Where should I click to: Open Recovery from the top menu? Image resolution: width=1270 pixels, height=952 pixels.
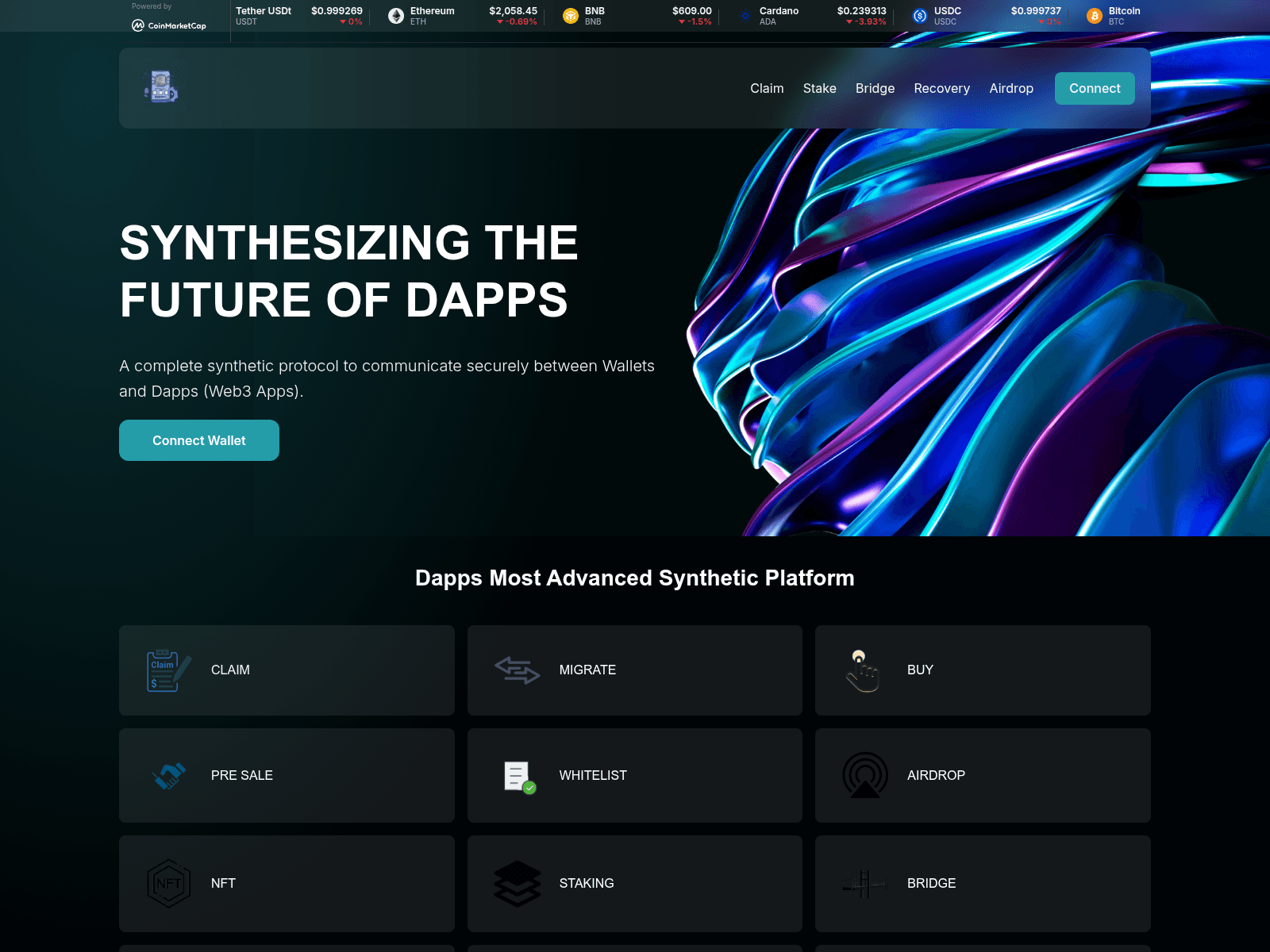(941, 88)
